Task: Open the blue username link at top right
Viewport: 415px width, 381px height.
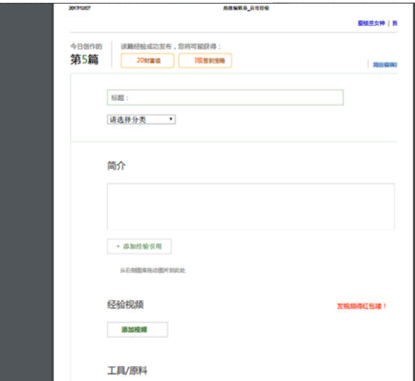Action: point(371,23)
